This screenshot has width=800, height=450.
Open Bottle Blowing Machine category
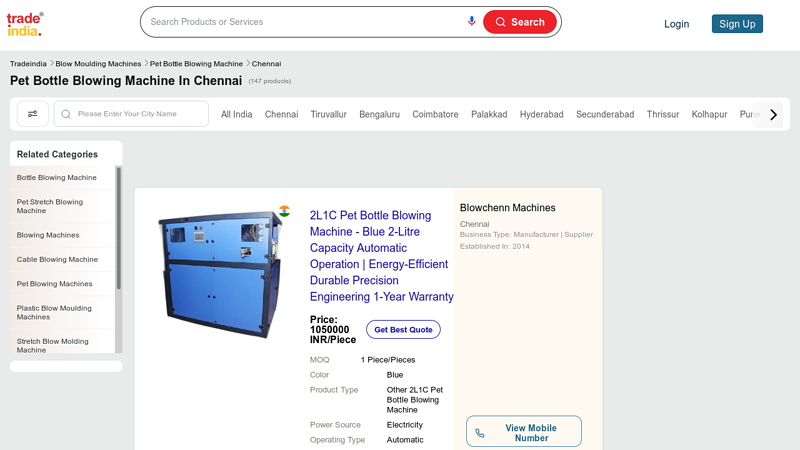[x=57, y=178]
